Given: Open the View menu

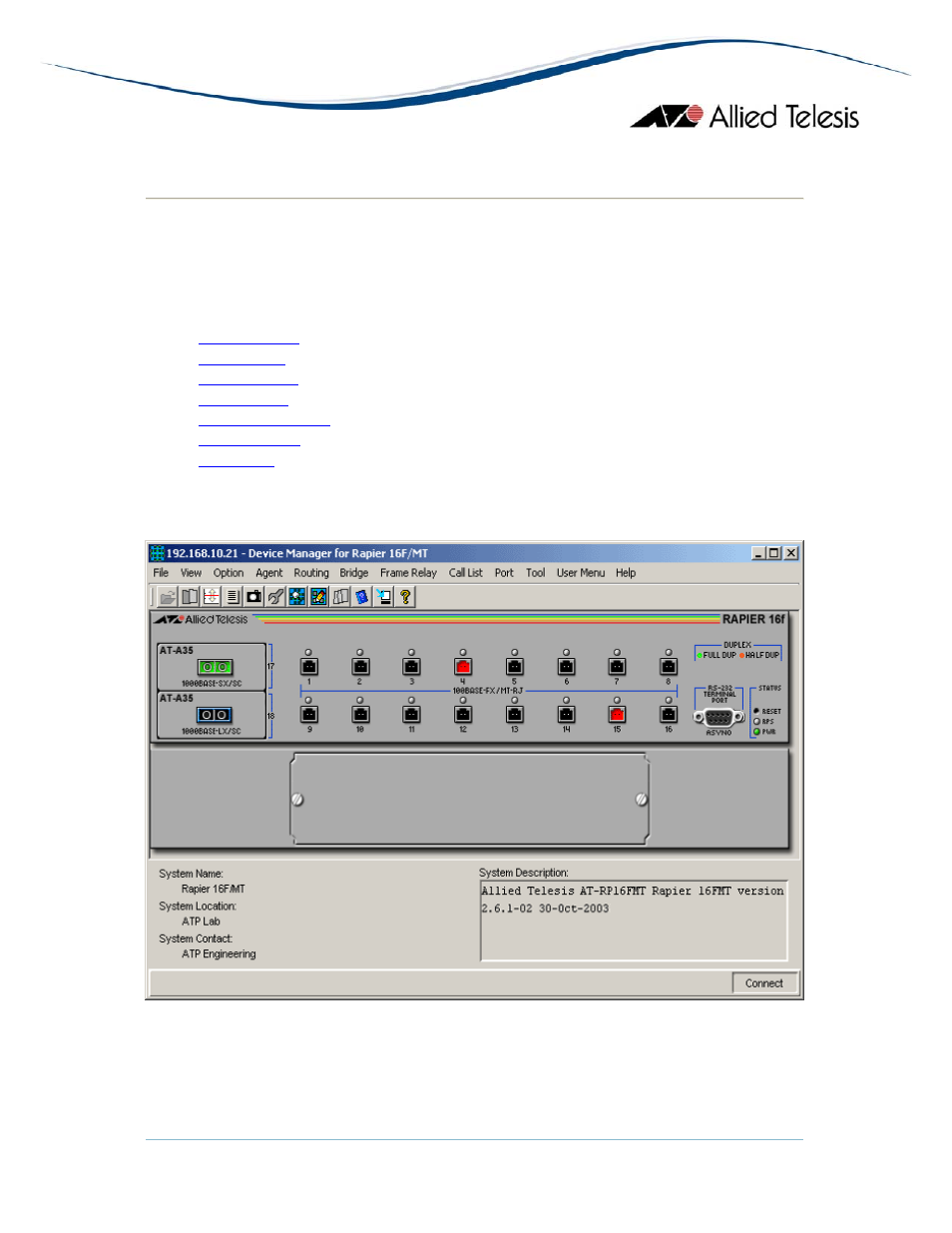Looking at the screenshot, I should [x=191, y=573].
